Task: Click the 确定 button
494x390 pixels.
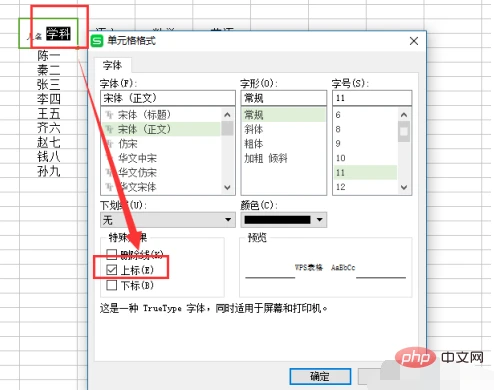Action: click(x=320, y=377)
